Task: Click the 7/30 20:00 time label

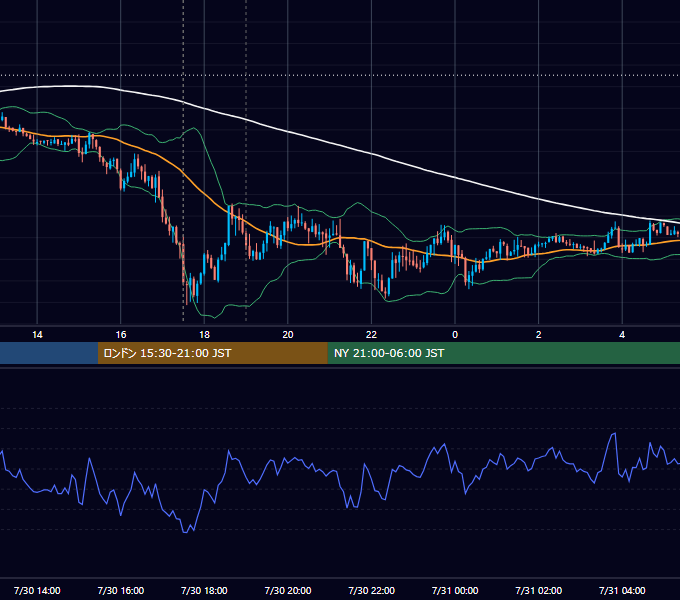Action: click(288, 590)
